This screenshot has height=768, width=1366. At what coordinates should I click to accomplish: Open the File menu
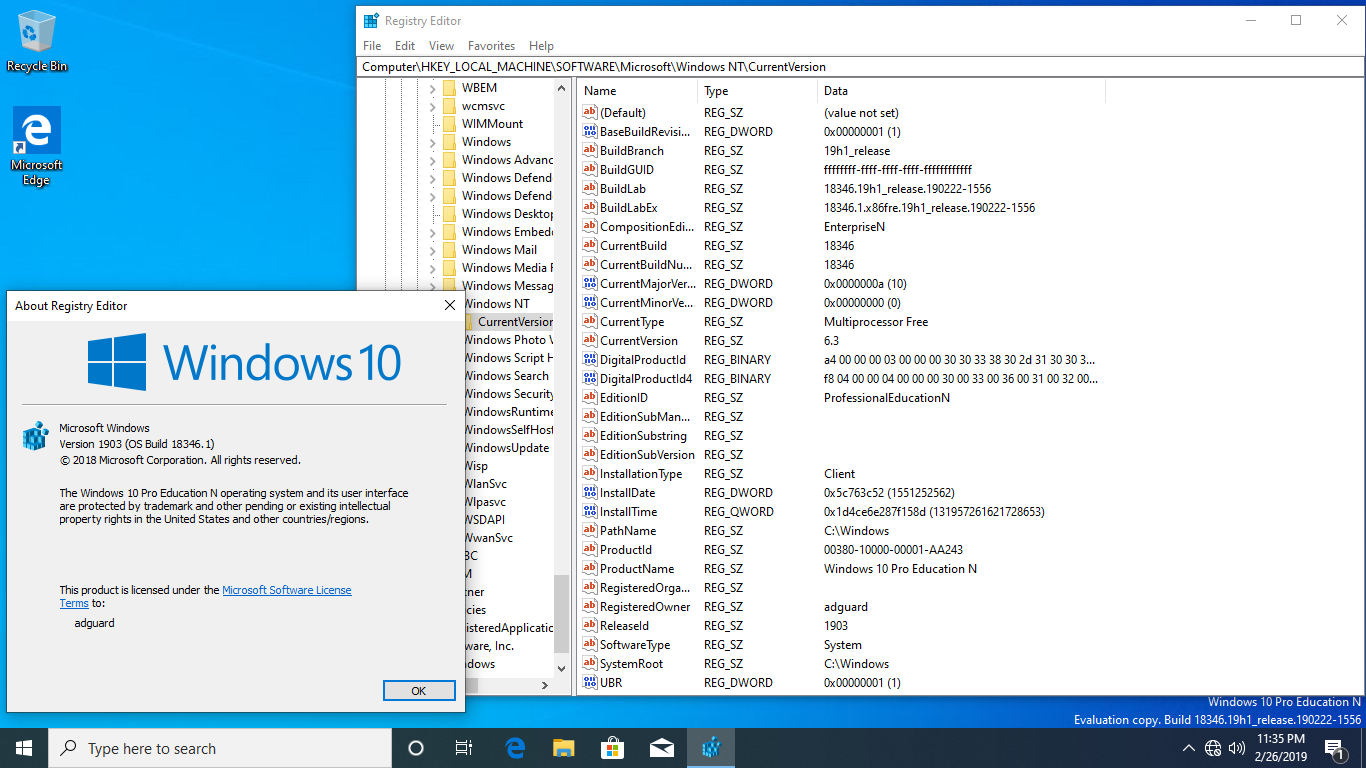[x=372, y=46]
